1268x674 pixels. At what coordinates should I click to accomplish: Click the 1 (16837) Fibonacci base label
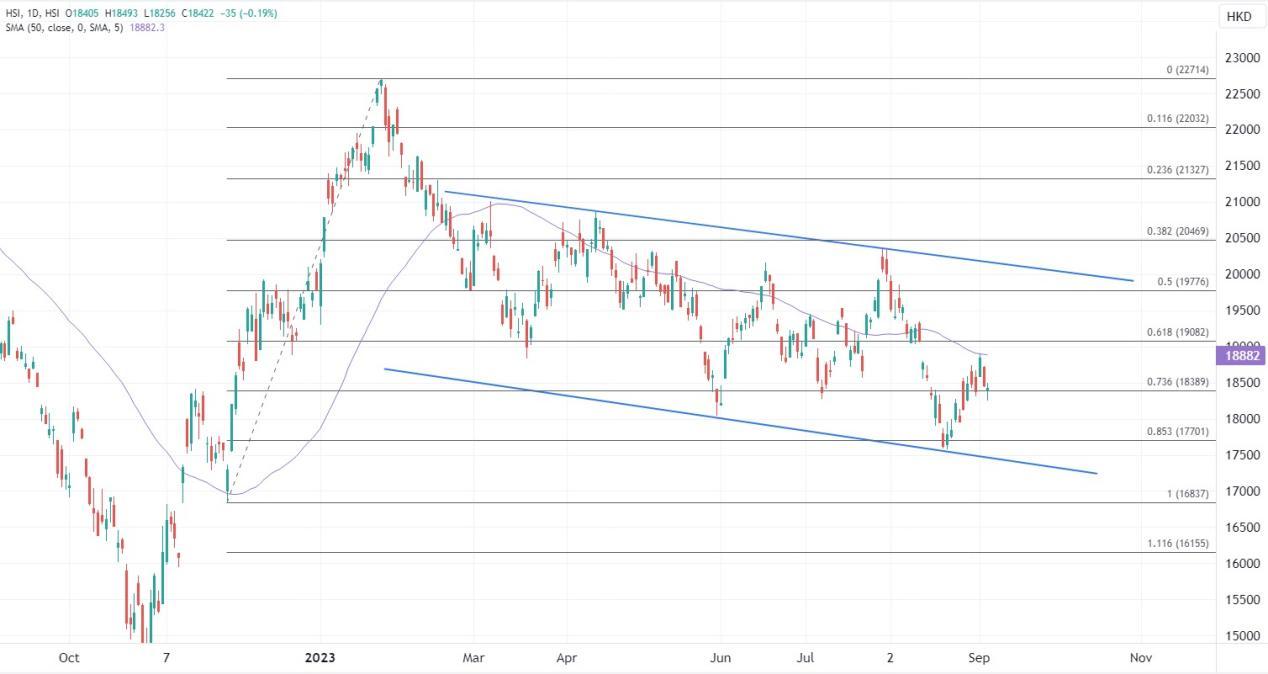[1188, 493]
